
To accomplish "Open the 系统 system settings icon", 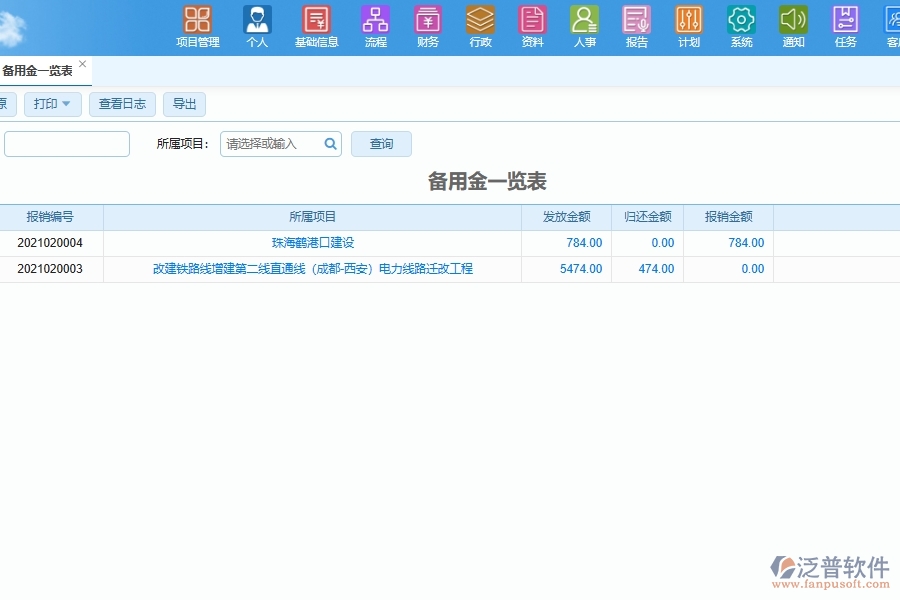I will click(x=740, y=27).
